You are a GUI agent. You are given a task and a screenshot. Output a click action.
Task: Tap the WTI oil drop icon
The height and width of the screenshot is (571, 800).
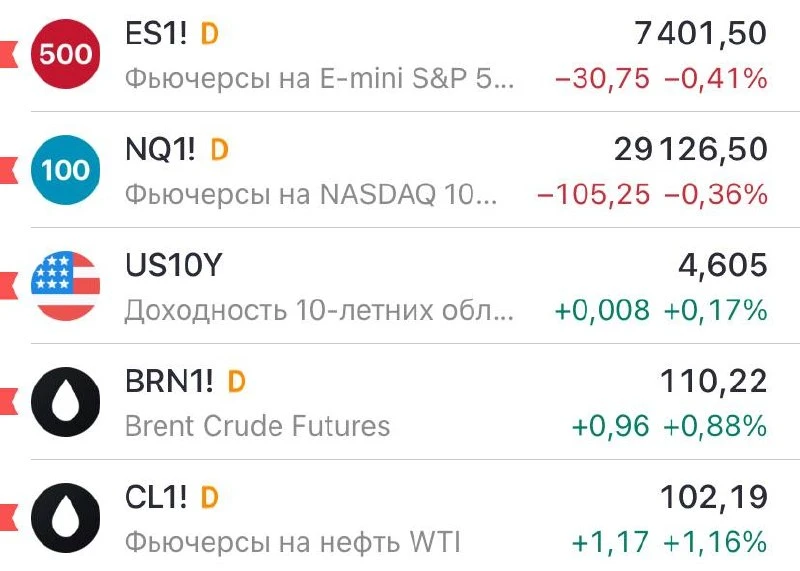click(x=65, y=518)
